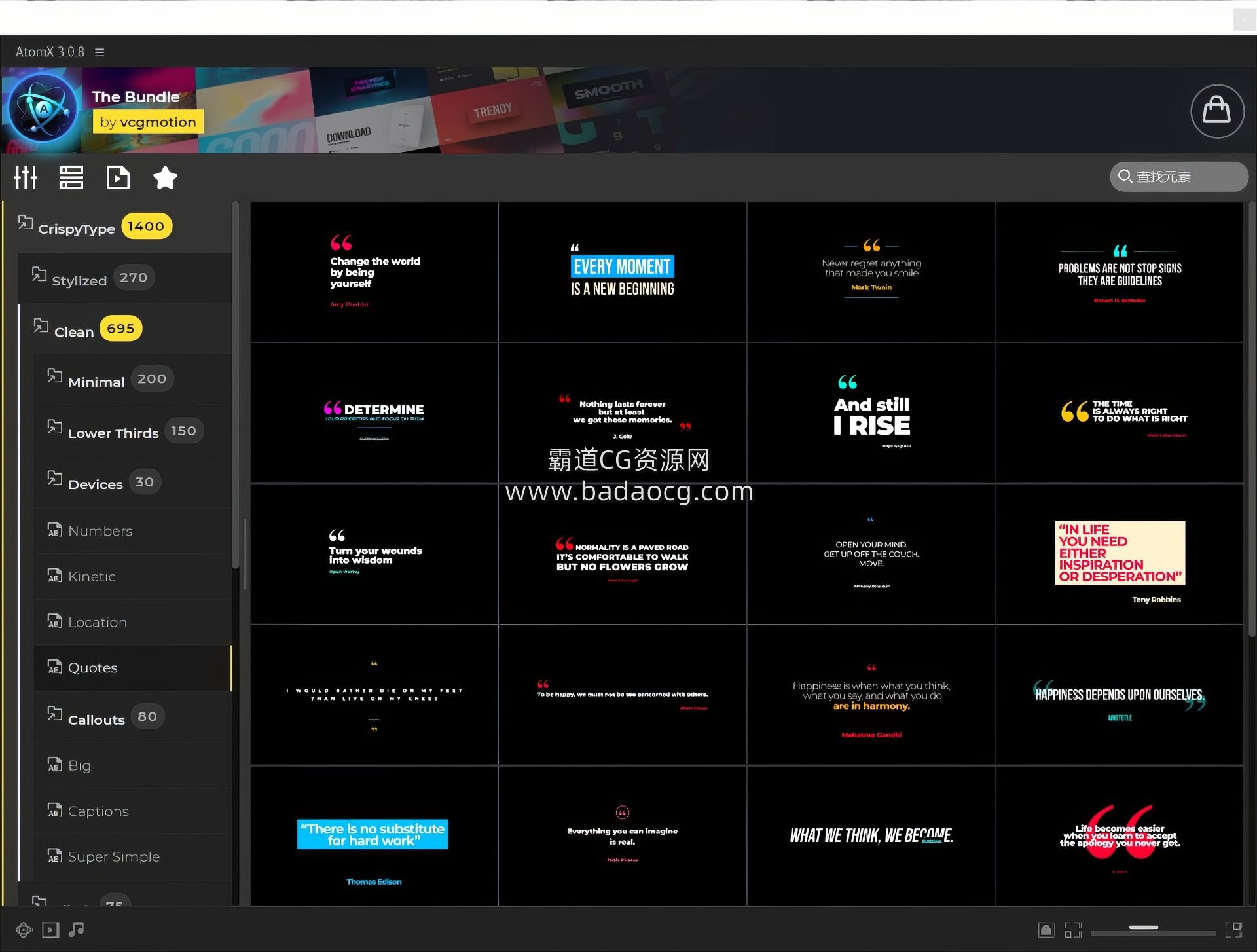Click the AE file icon beside Quotes

click(x=55, y=666)
